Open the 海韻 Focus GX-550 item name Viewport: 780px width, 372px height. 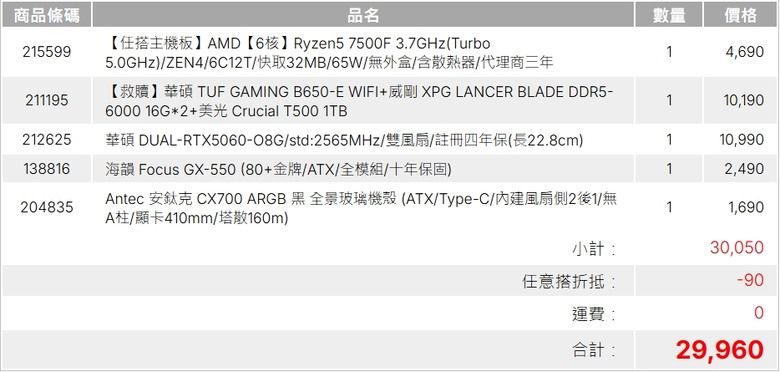[278, 170]
